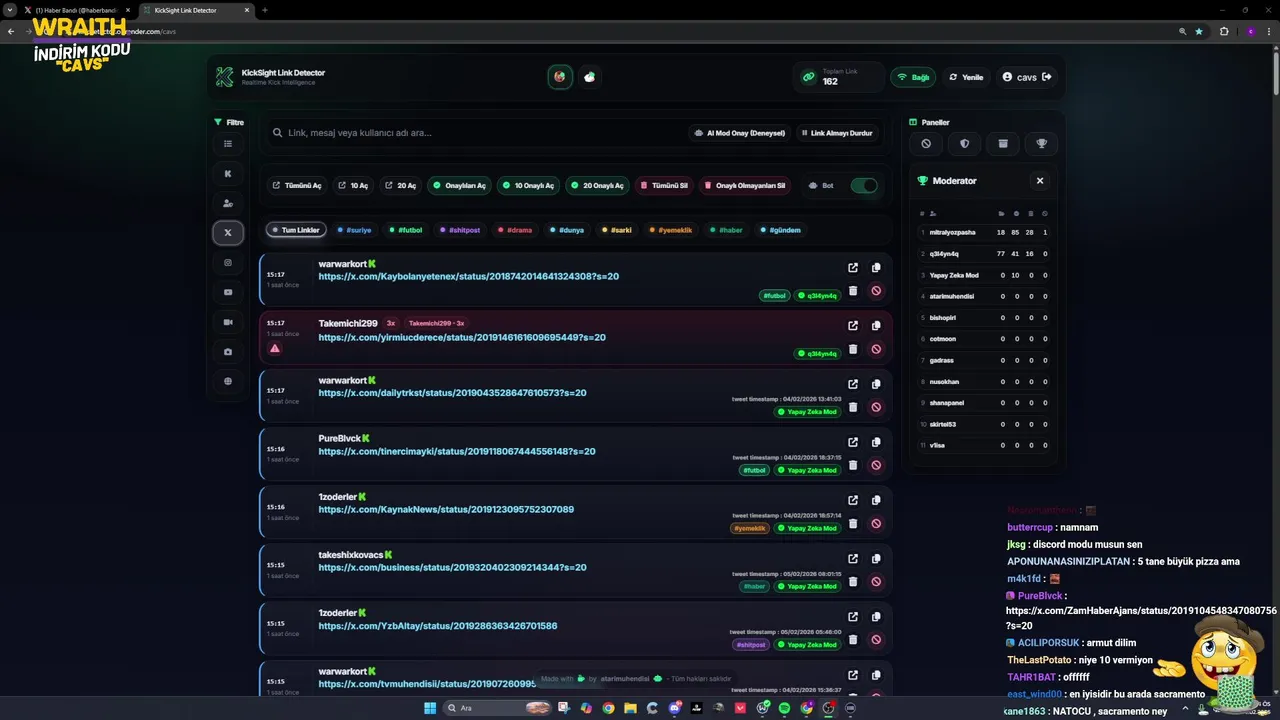Viewport: 1280px width, 720px height.
Task: Click 10 Onaylı Aç button
Action: 528,185
